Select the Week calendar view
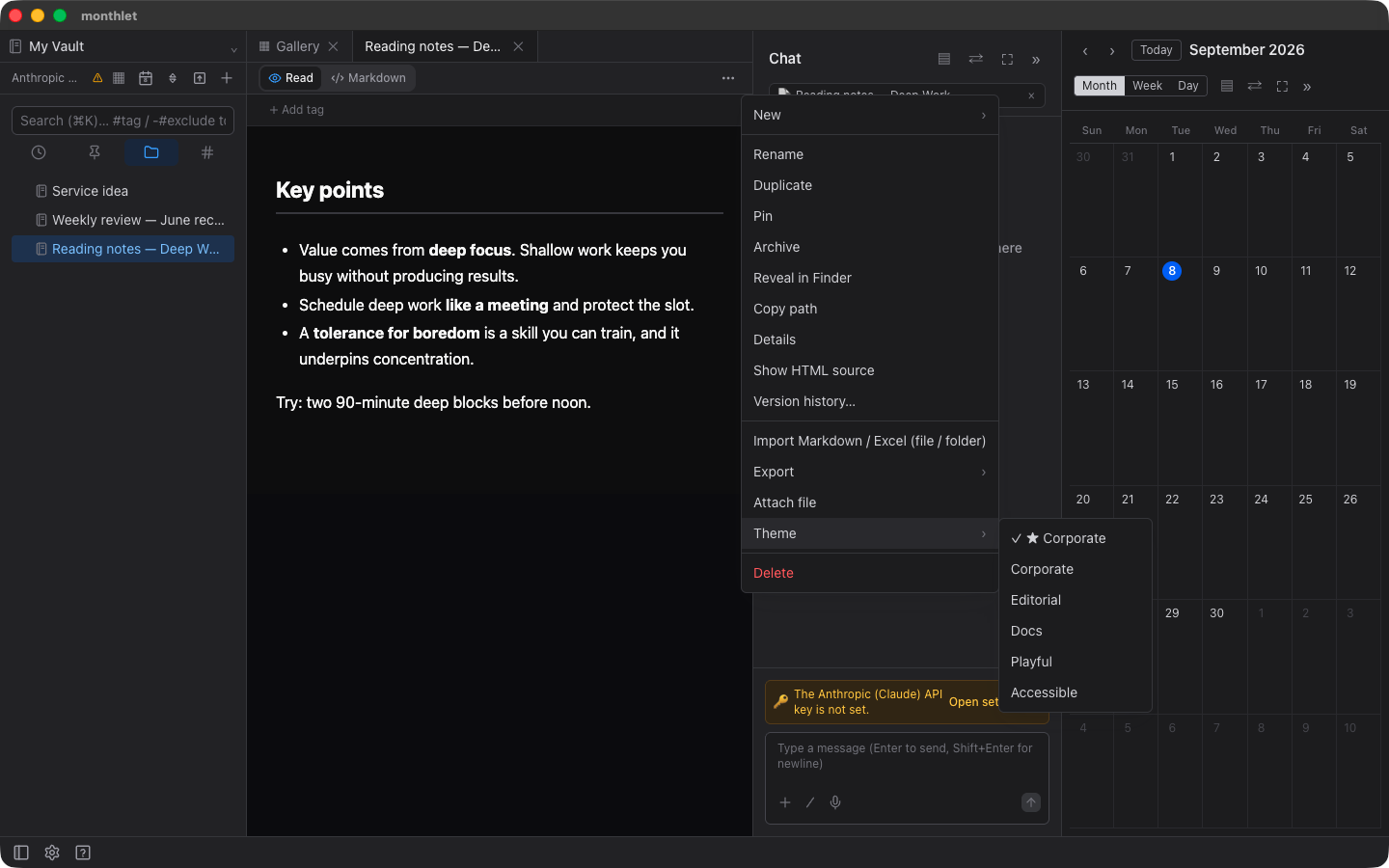1389x868 pixels. point(1147,86)
